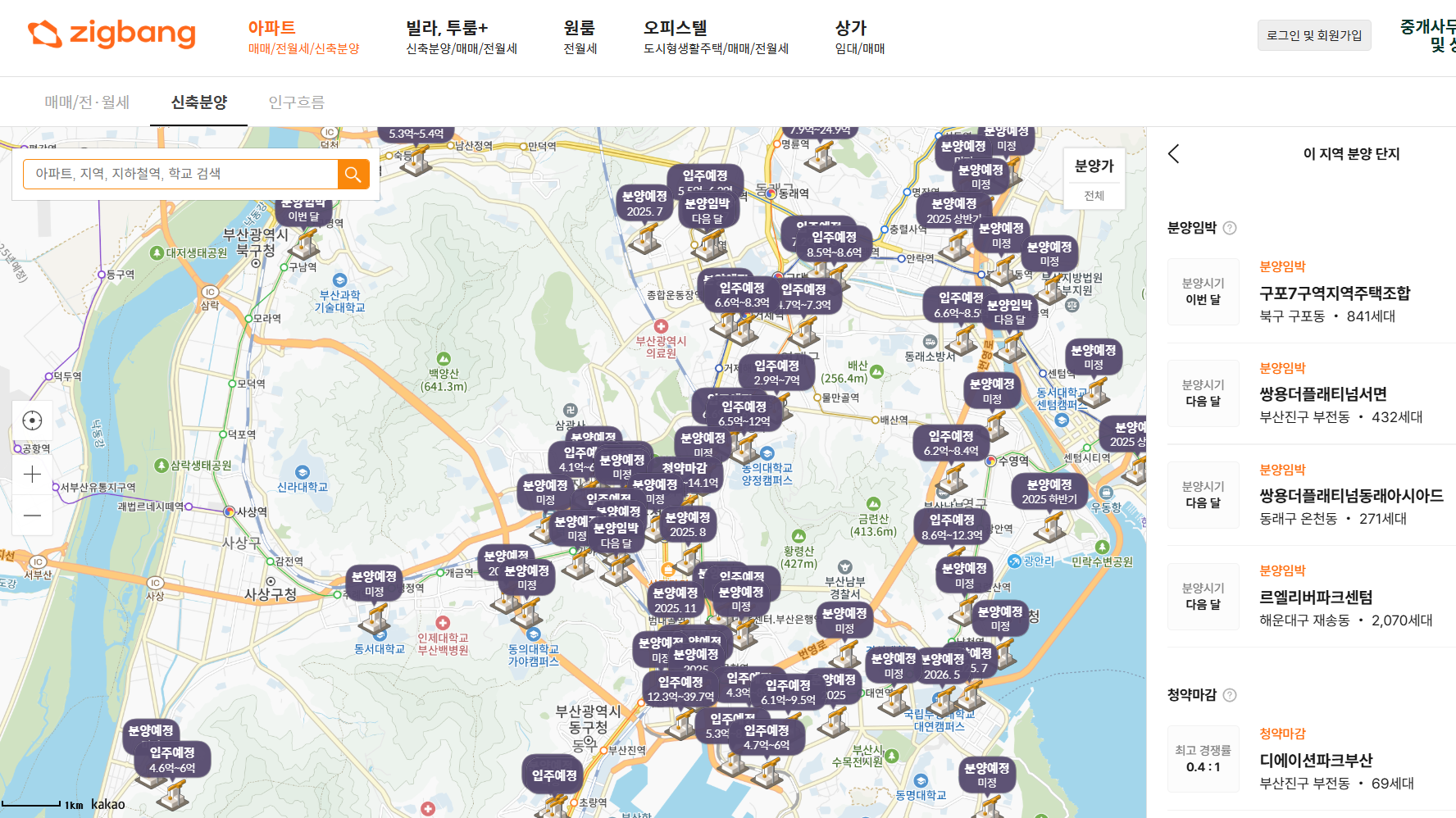Click the kakao map attribution logo
Image resolution: width=1456 pixels, height=818 pixels.
click(x=108, y=804)
